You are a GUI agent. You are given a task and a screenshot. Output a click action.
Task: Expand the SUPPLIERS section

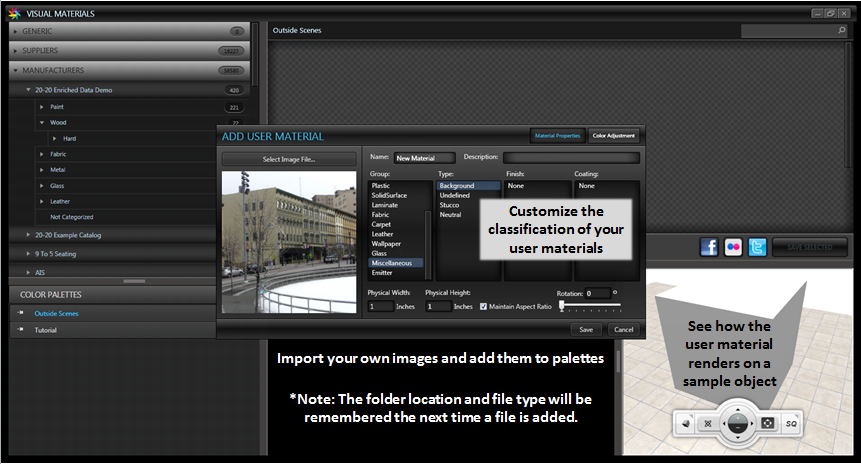15,51
